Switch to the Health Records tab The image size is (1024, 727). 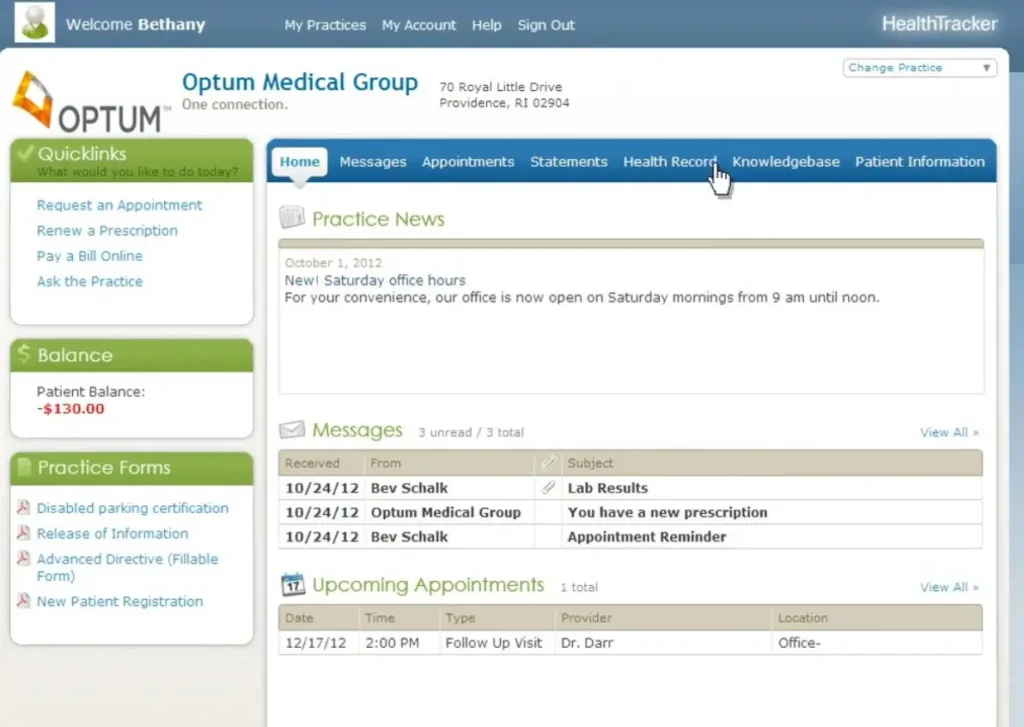click(668, 161)
